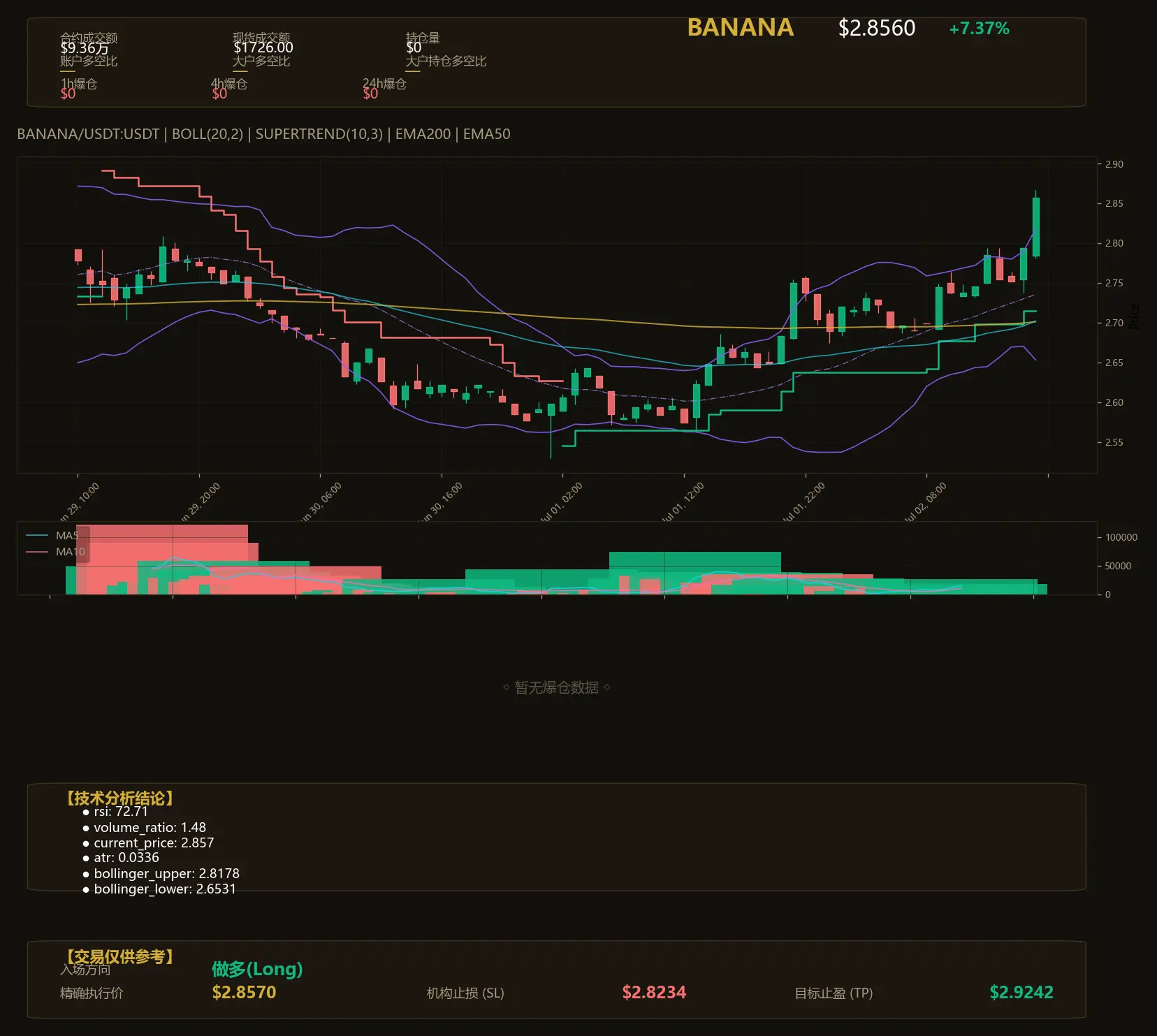Viewport: 1157px width, 1036px height.
Task: Click the 100000 volume axis label
Action: pos(1121,537)
